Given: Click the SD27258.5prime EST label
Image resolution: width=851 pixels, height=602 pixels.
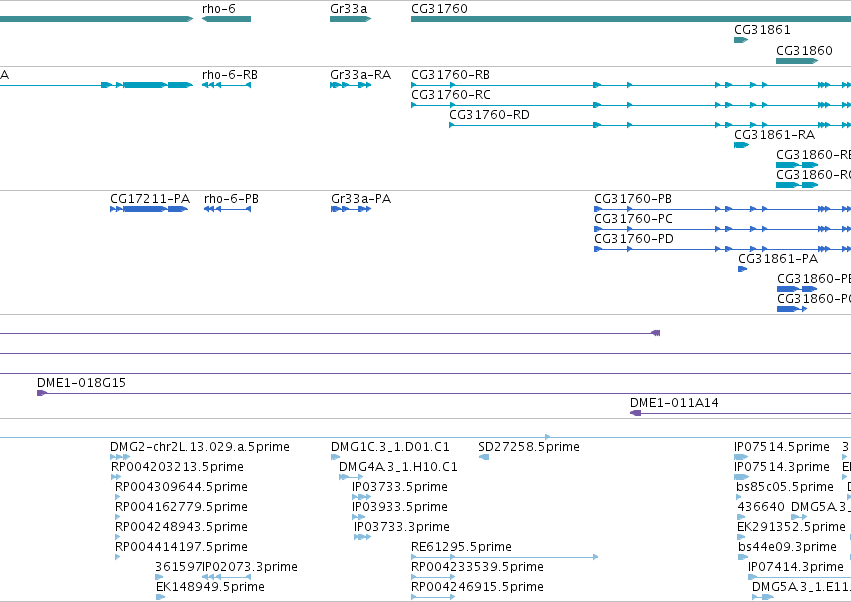Looking at the screenshot, I should (529, 447).
